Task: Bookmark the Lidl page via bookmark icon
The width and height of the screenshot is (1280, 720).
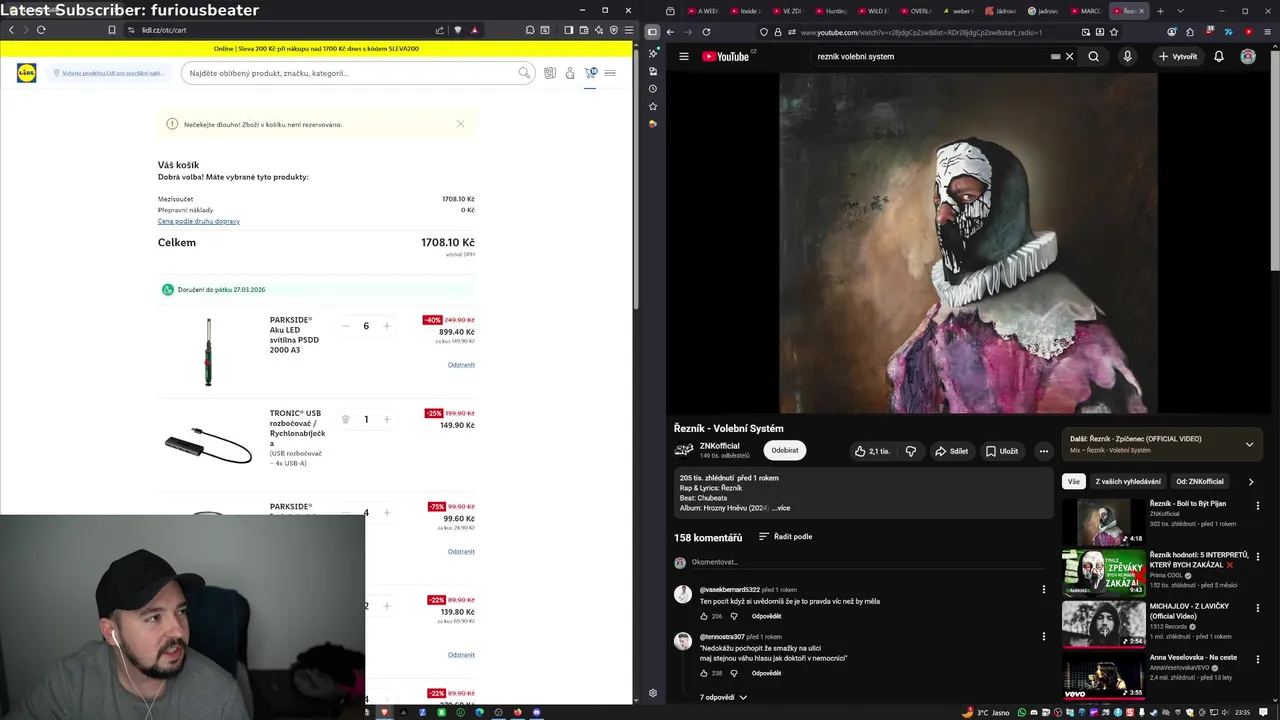Action: tap(112, 30)
